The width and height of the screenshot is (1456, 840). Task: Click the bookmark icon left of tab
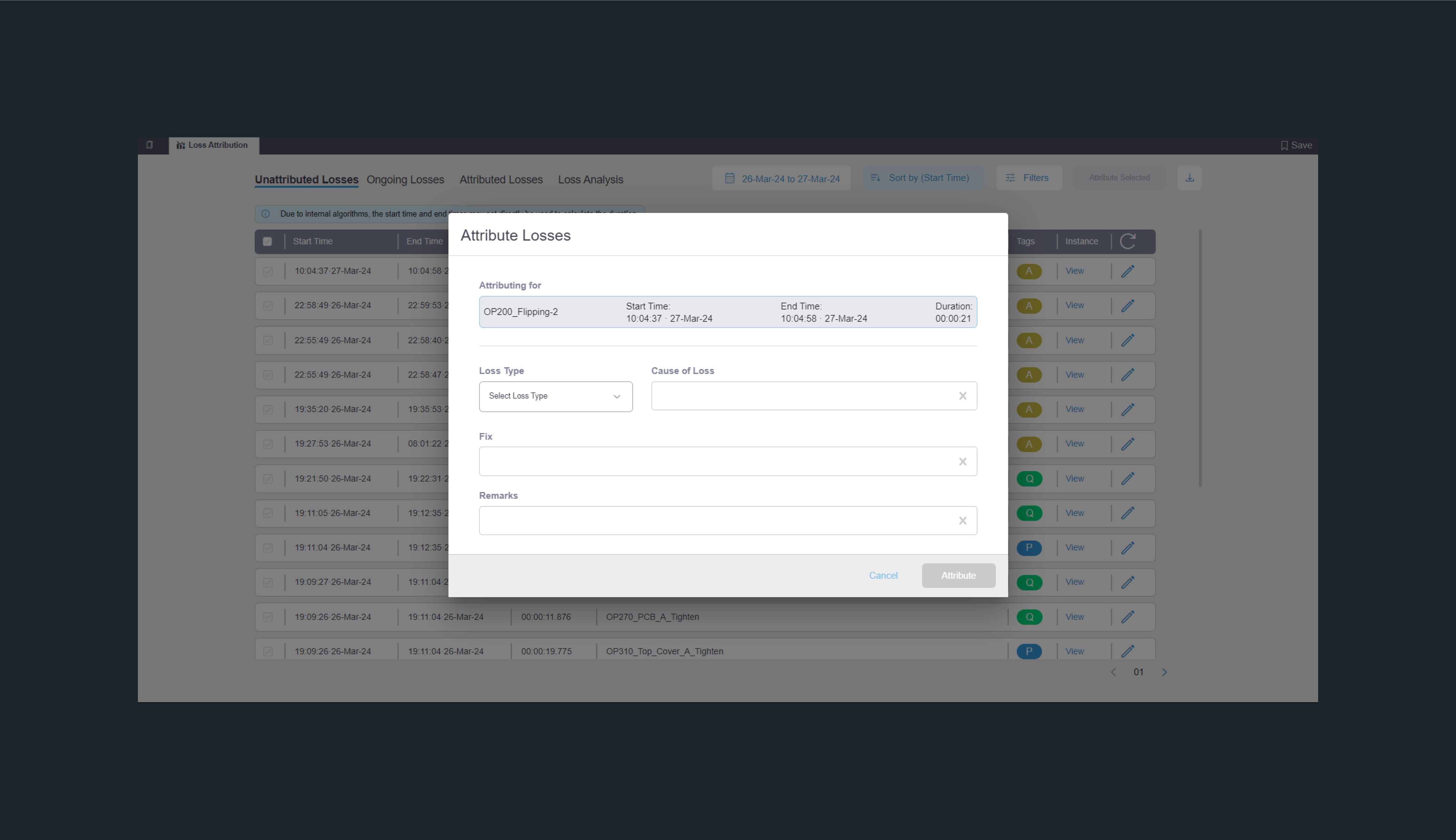150,145
